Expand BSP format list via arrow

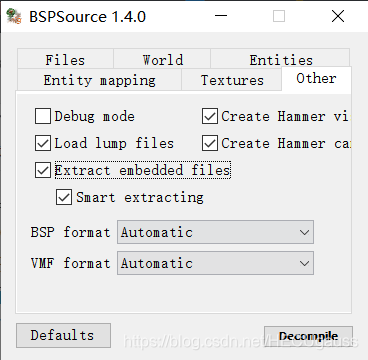tap(304, 232)
